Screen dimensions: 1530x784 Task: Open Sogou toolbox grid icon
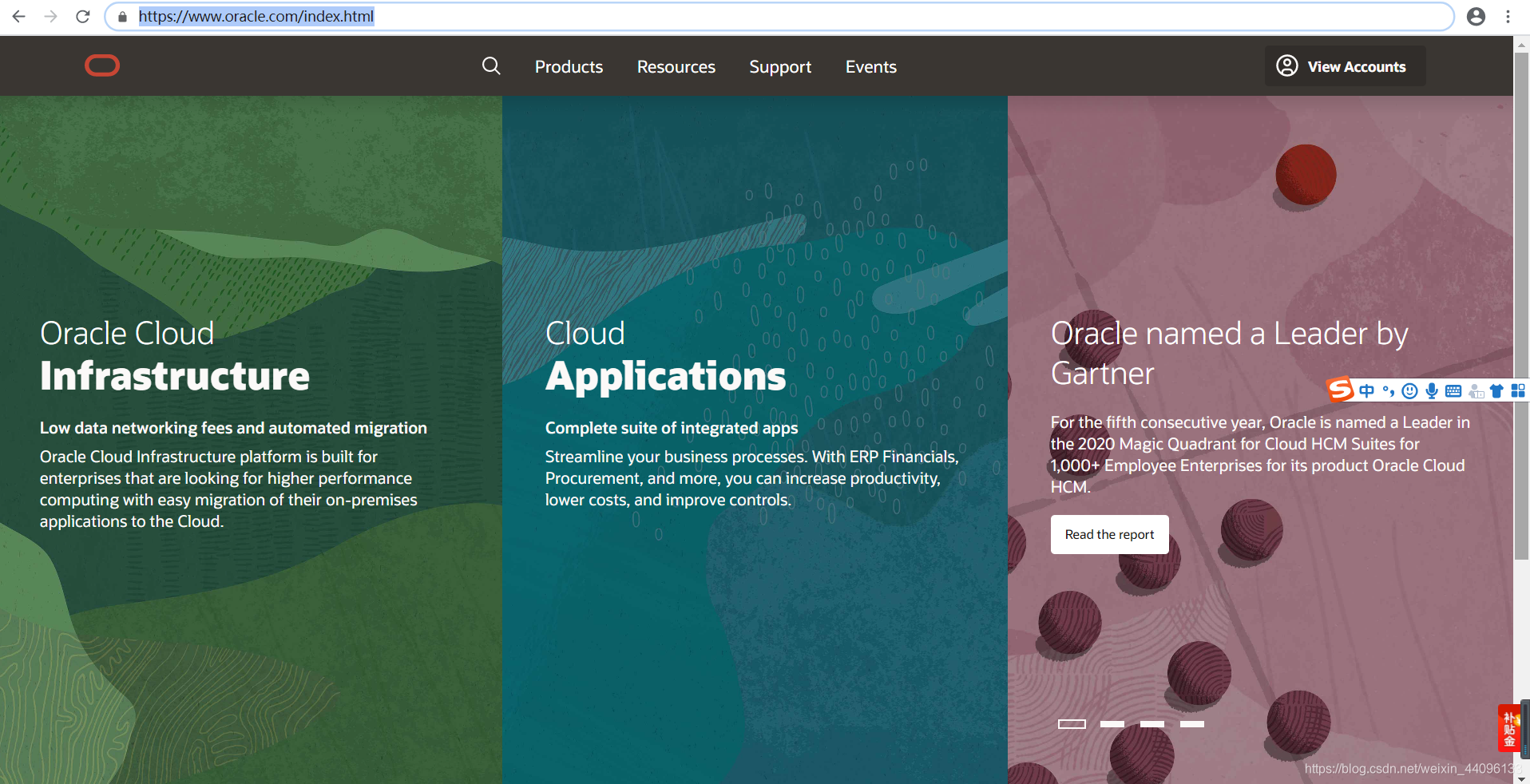[1517, 390]
